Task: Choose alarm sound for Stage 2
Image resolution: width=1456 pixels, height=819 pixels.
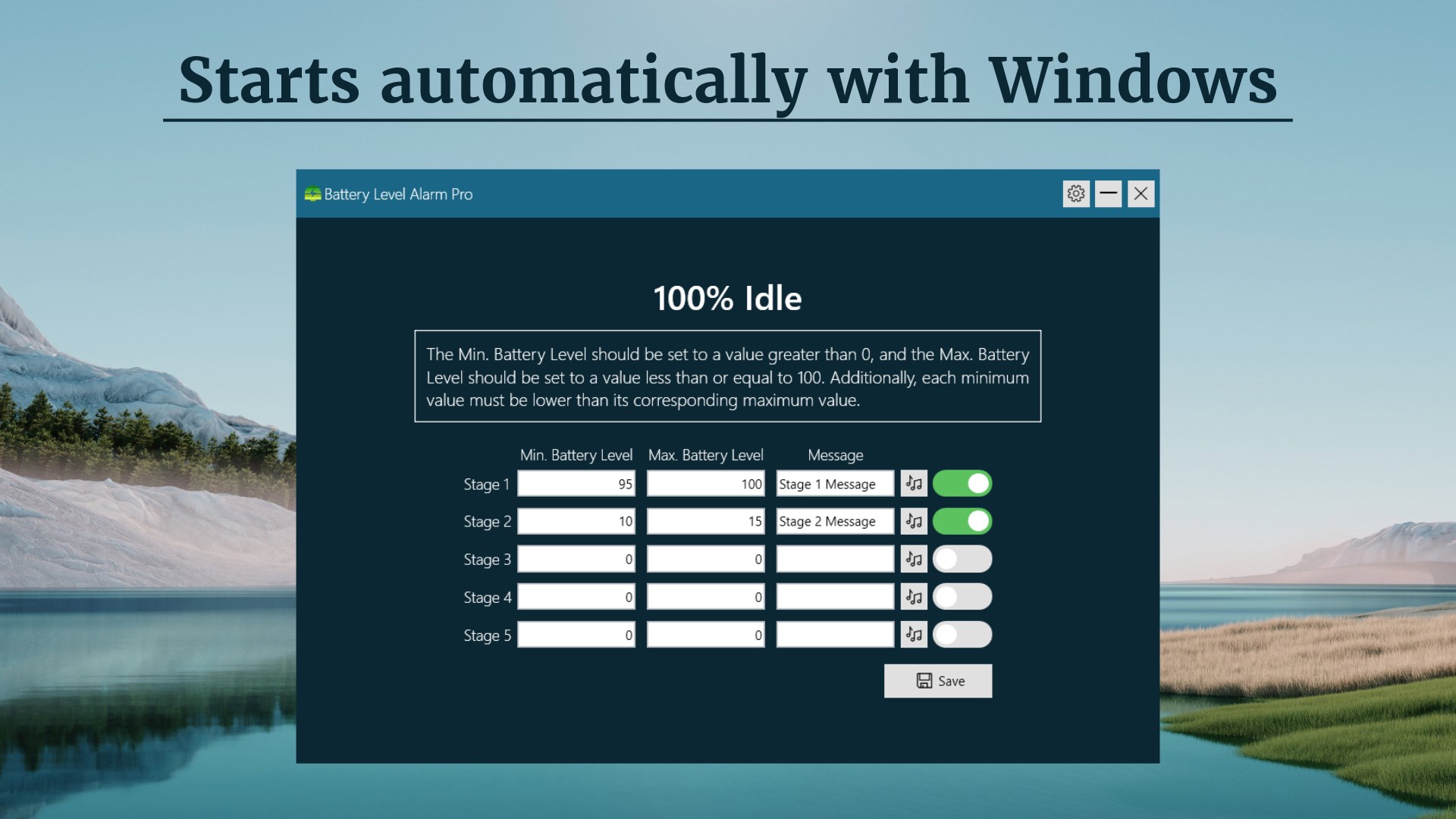Action: 914,522
